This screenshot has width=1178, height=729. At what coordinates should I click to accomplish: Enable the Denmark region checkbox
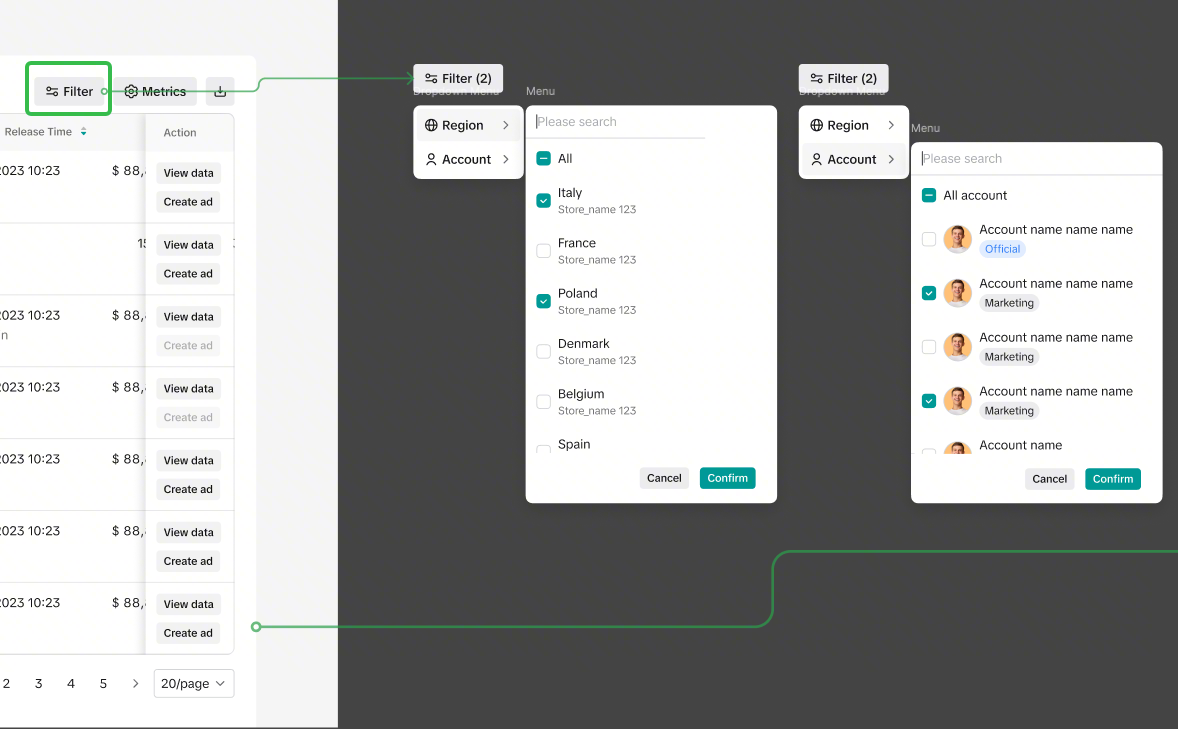coord(544,351)
